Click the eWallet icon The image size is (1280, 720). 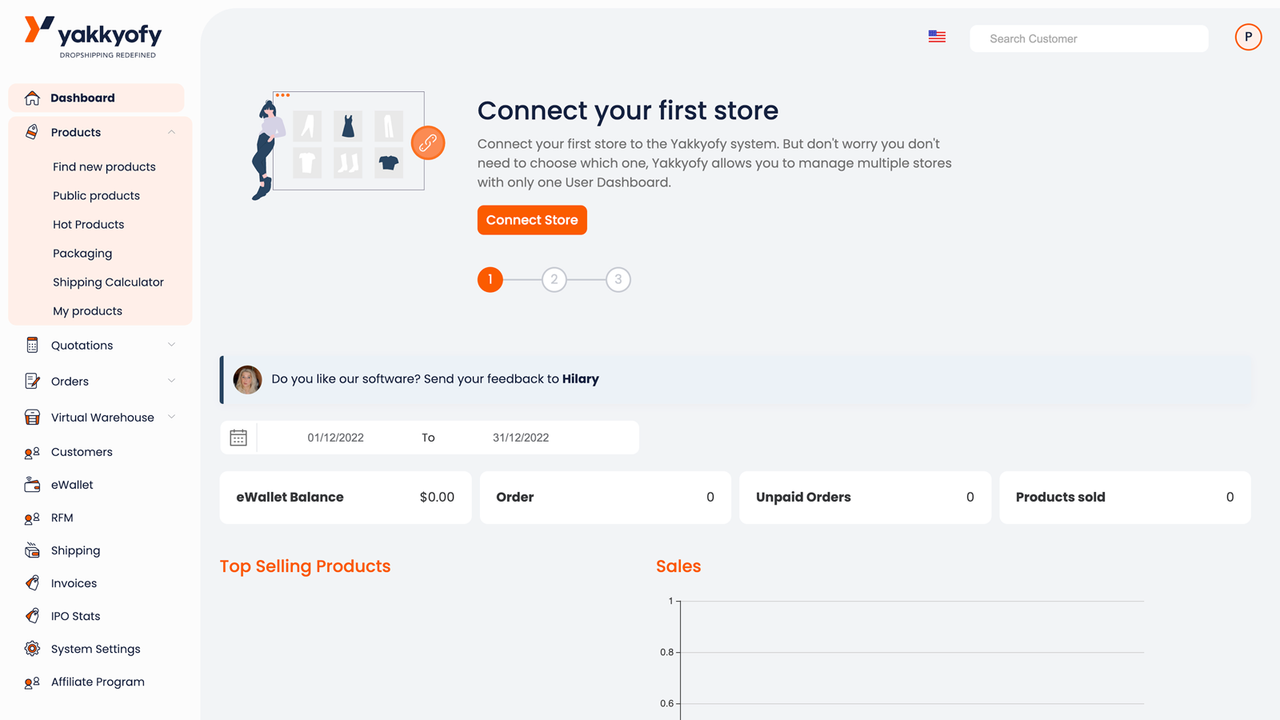pyautogui.click(x=32, y=485)
